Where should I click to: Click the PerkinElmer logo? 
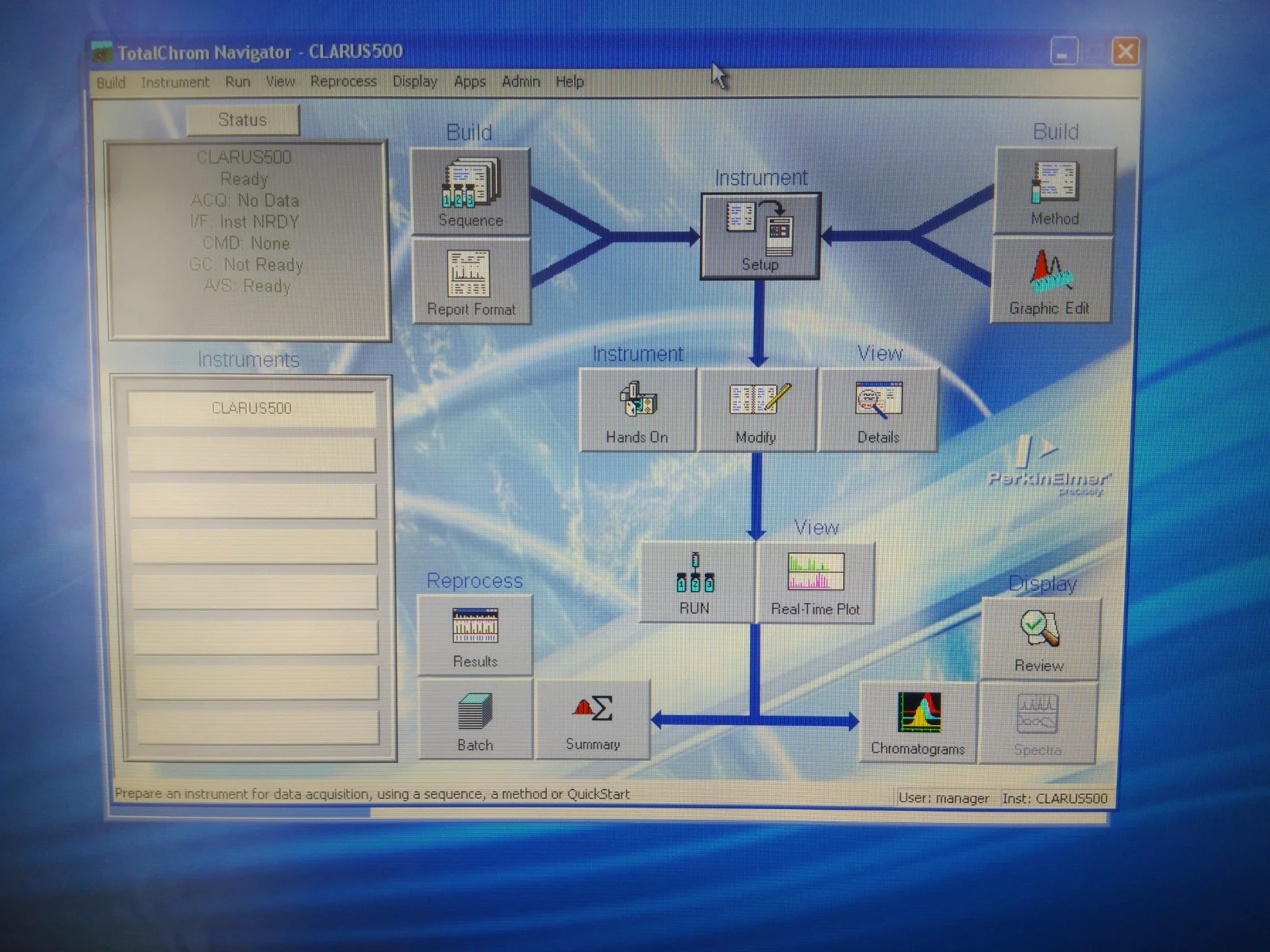pos(1048,468)
